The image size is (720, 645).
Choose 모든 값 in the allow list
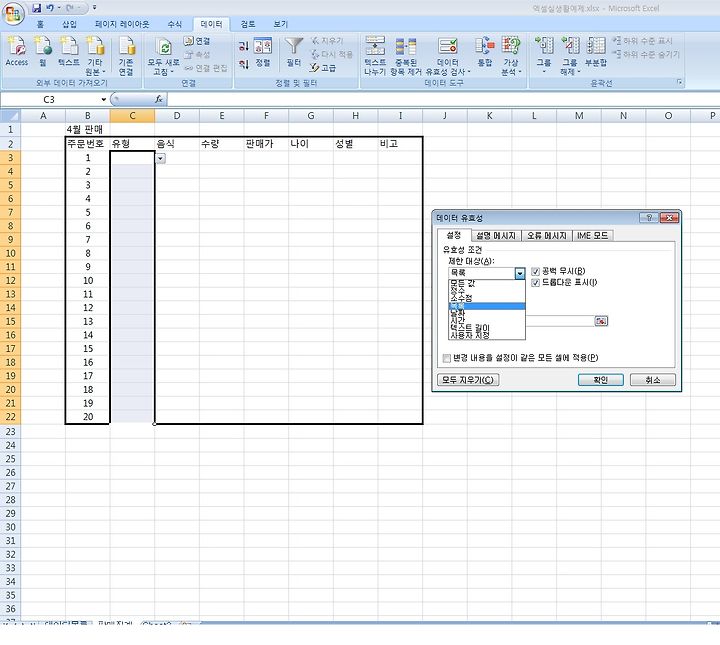[x=486, y=283]
